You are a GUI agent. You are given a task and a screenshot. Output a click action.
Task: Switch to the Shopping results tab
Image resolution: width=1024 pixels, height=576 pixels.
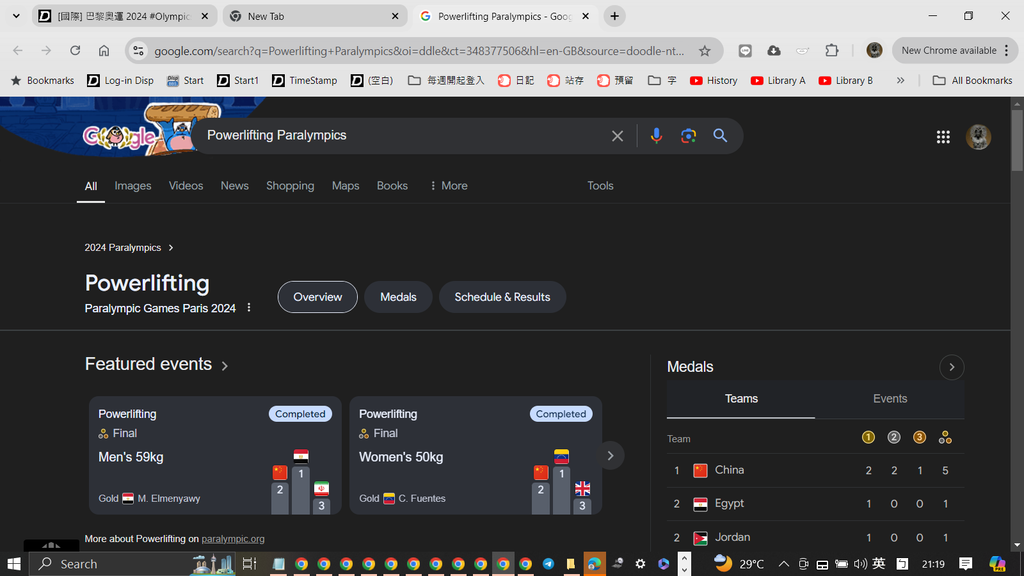pyautogui.click(x=290, y=185)
